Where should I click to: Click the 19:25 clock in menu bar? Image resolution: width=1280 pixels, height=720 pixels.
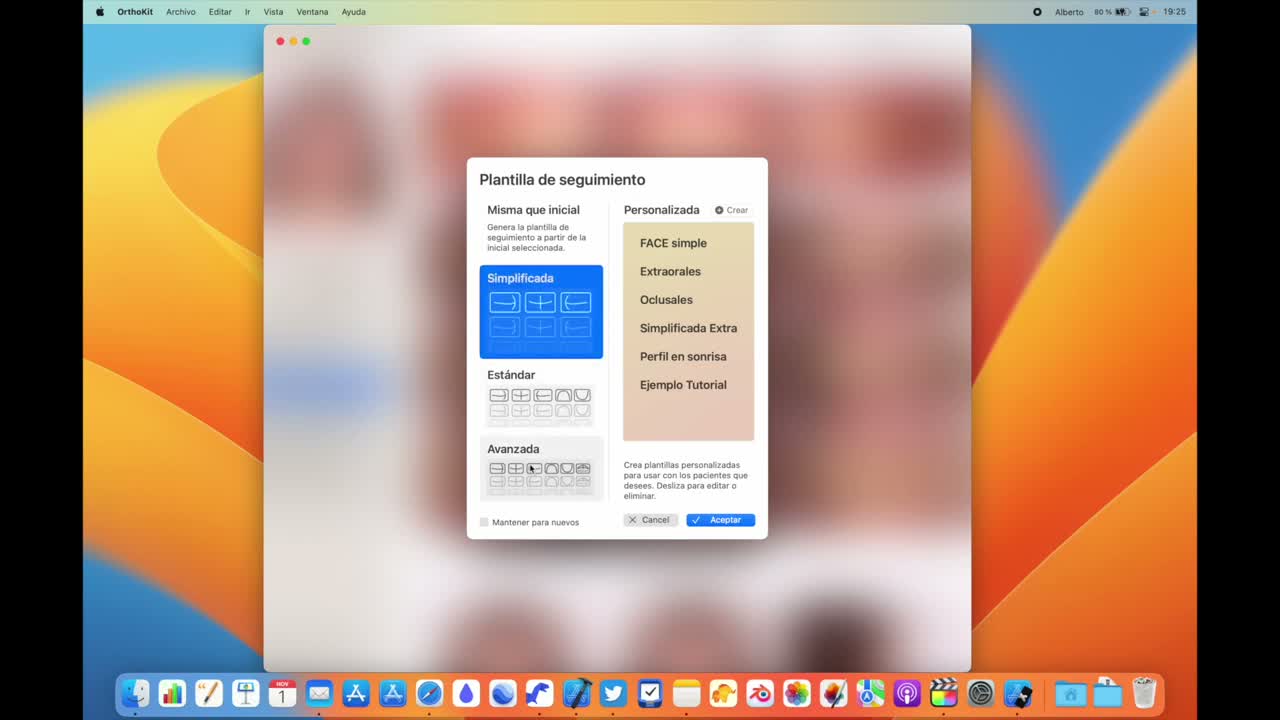click(x=1175, y=12)
